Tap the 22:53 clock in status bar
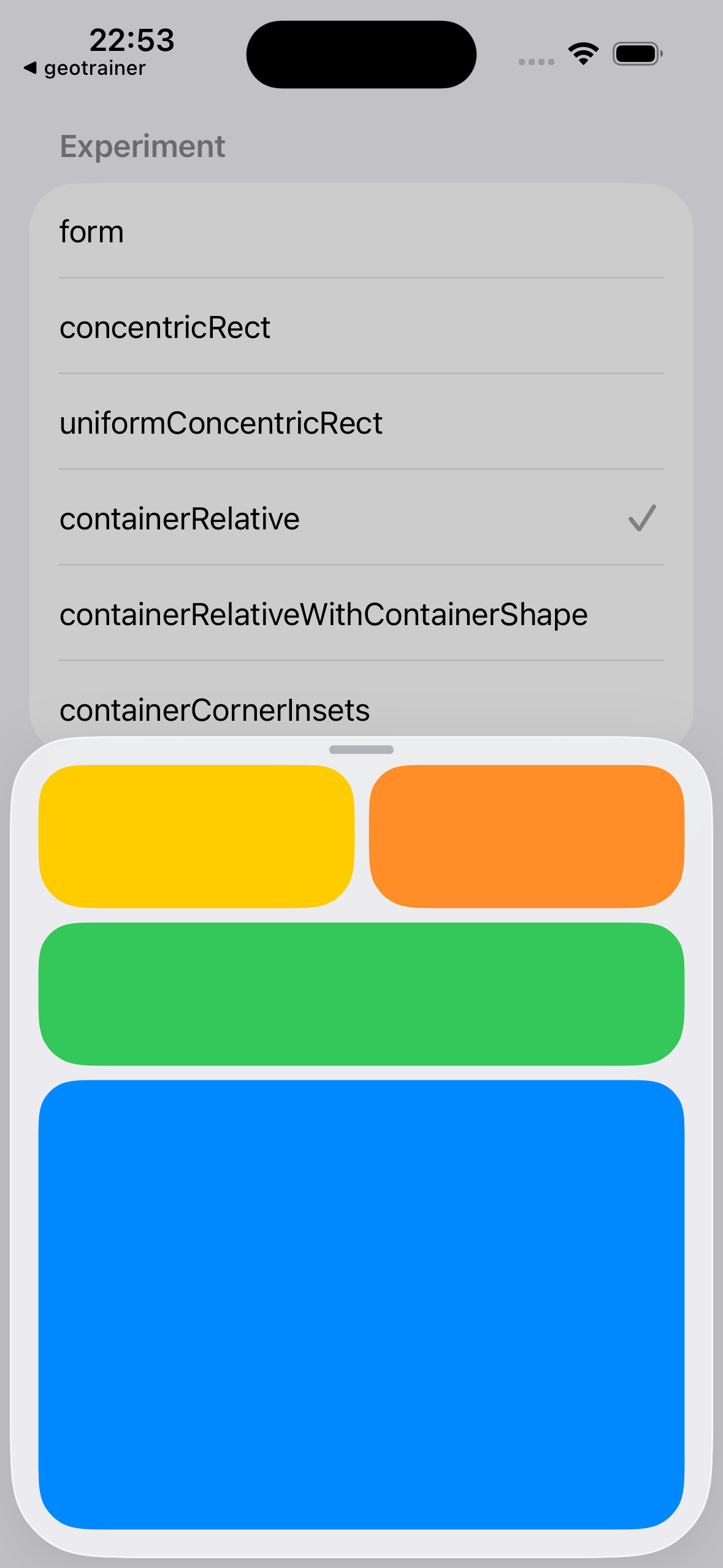The image size is (723, 1568). click(x=132, y=40)
